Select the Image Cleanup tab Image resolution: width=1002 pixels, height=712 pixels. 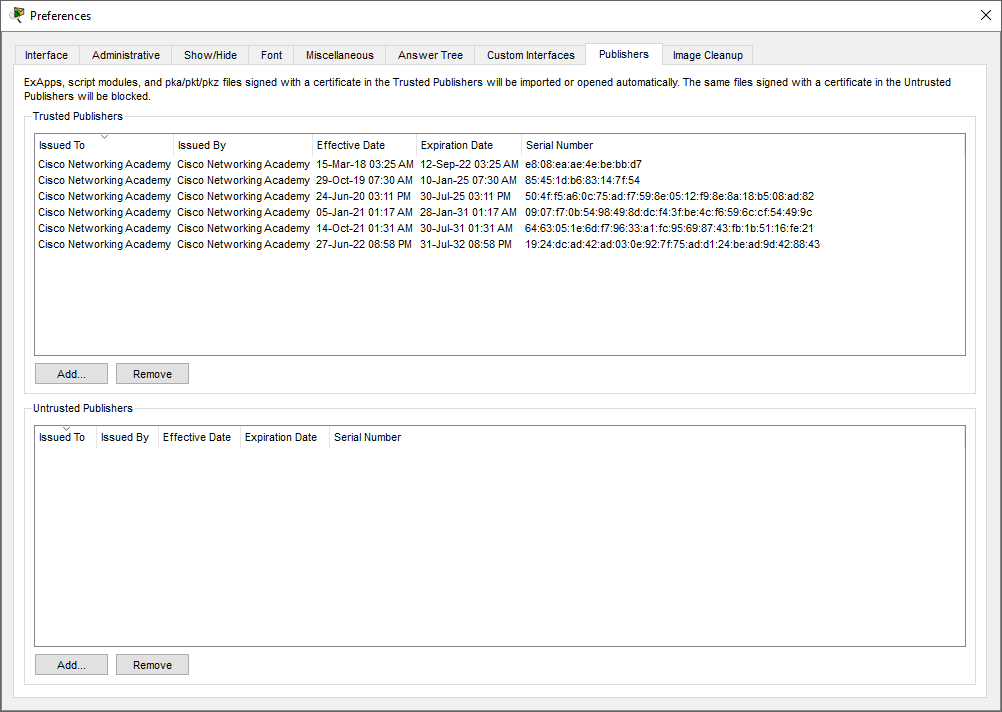point(707,55)
